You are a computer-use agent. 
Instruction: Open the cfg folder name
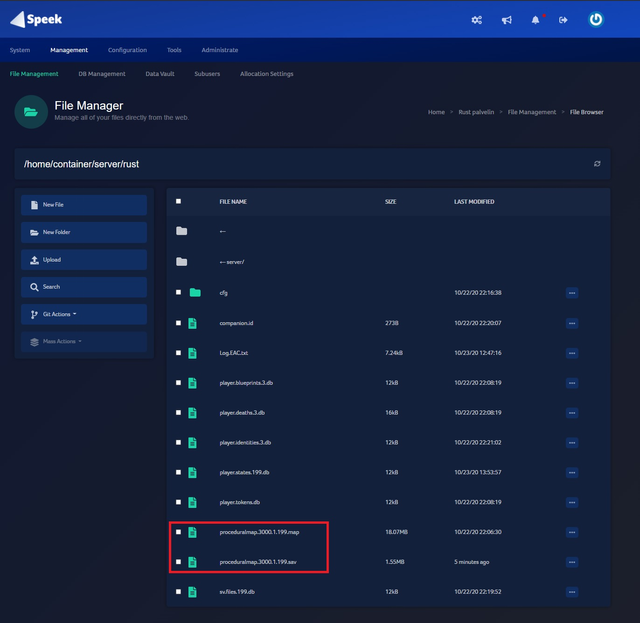tap(224, 293)
